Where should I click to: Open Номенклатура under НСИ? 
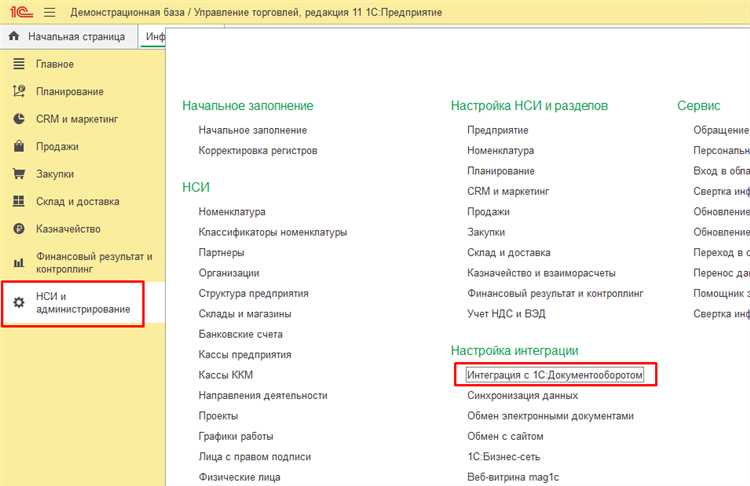(232, 211)
